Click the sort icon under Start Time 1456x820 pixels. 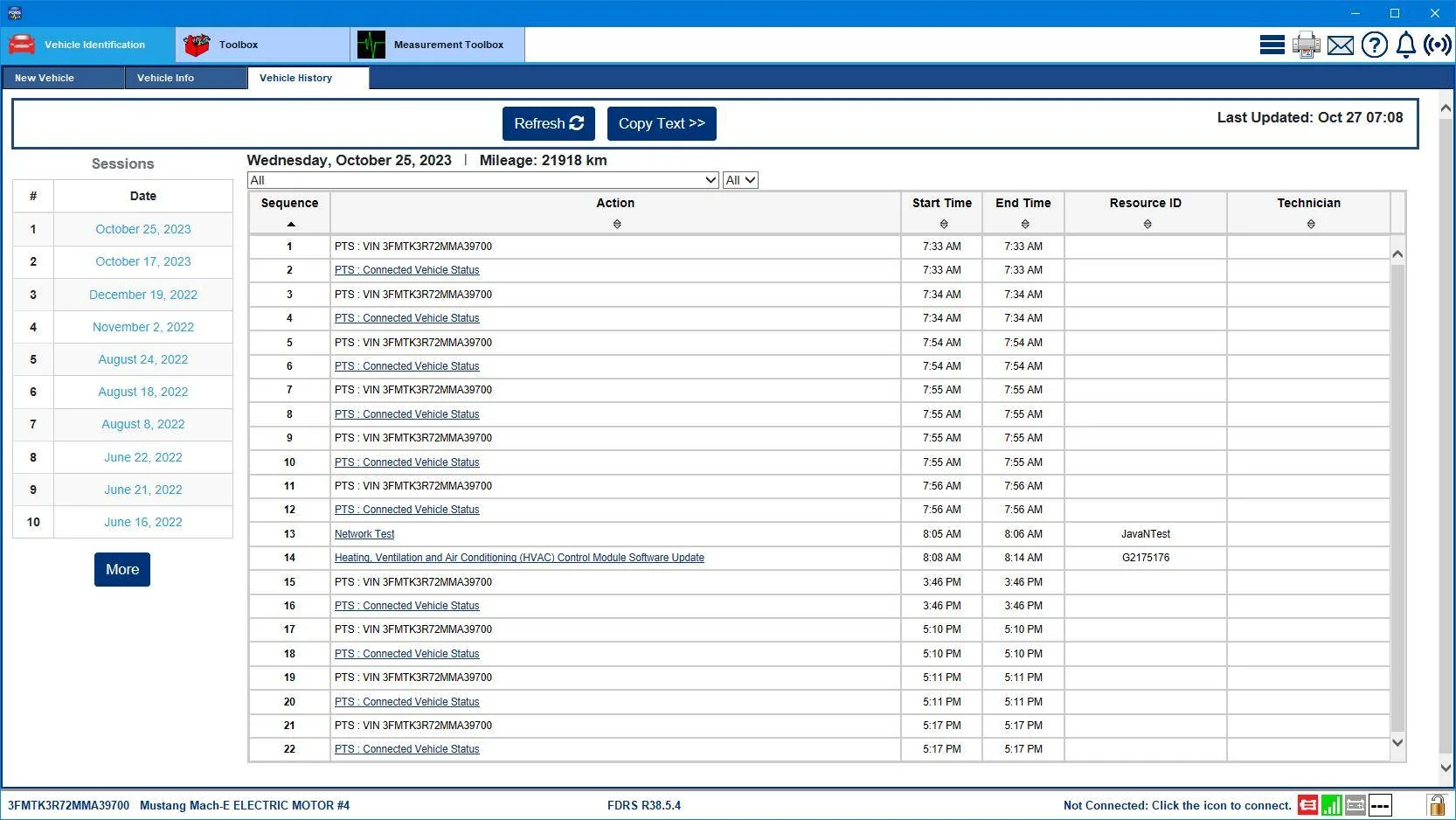943,225
